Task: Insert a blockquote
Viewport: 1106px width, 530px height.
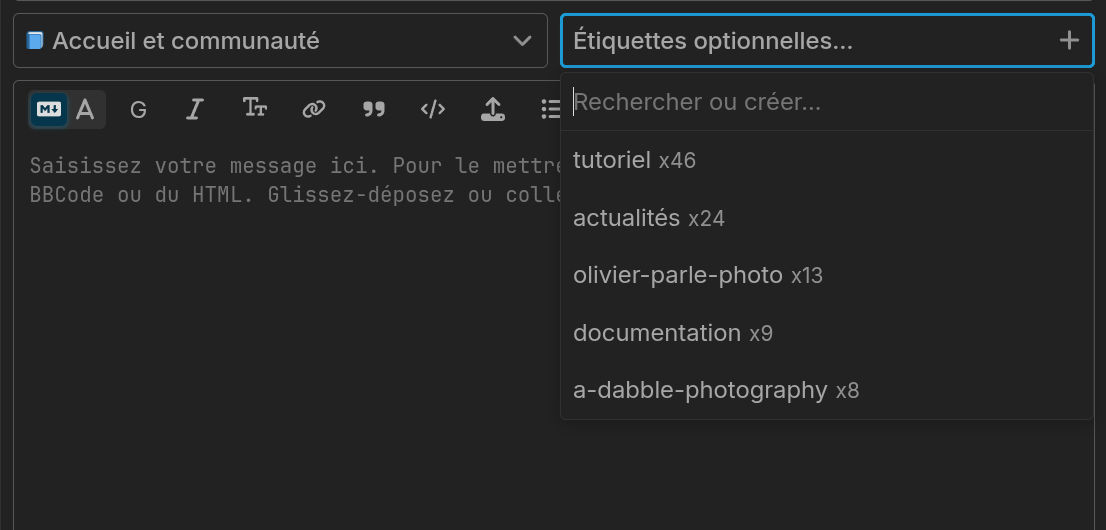Action: point(373,109)
